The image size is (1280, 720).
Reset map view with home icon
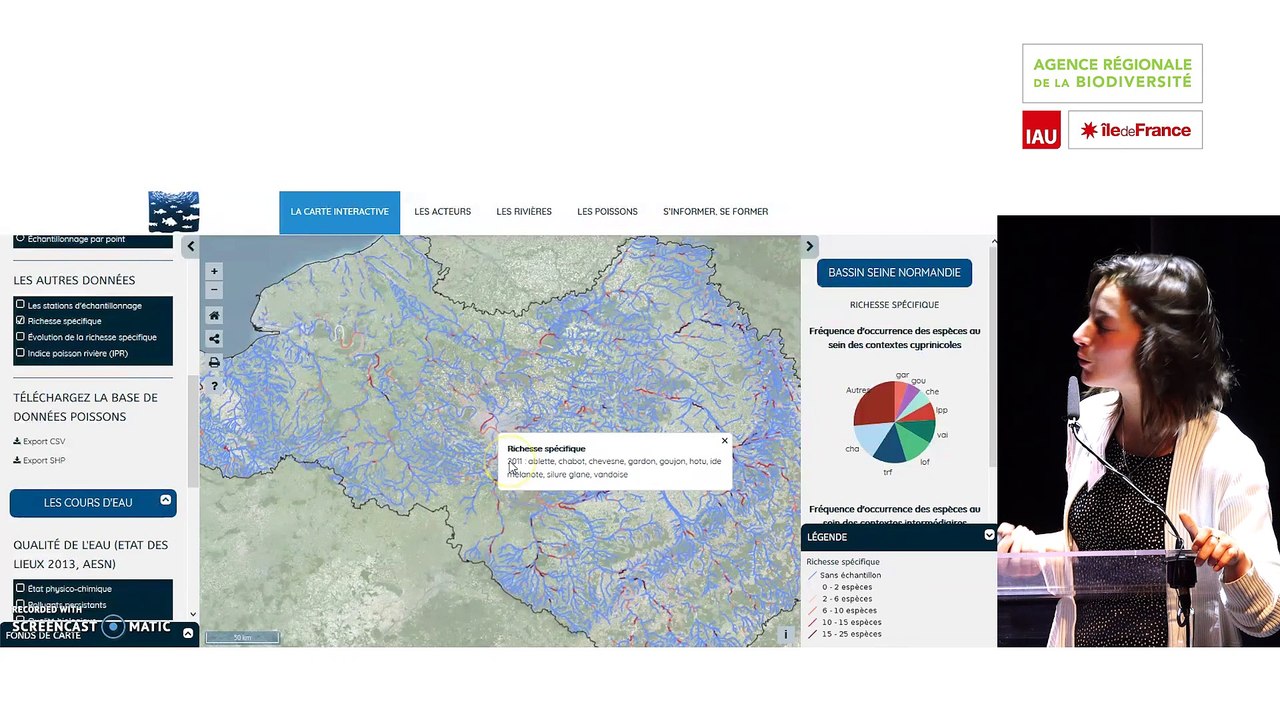pos(214,315)
